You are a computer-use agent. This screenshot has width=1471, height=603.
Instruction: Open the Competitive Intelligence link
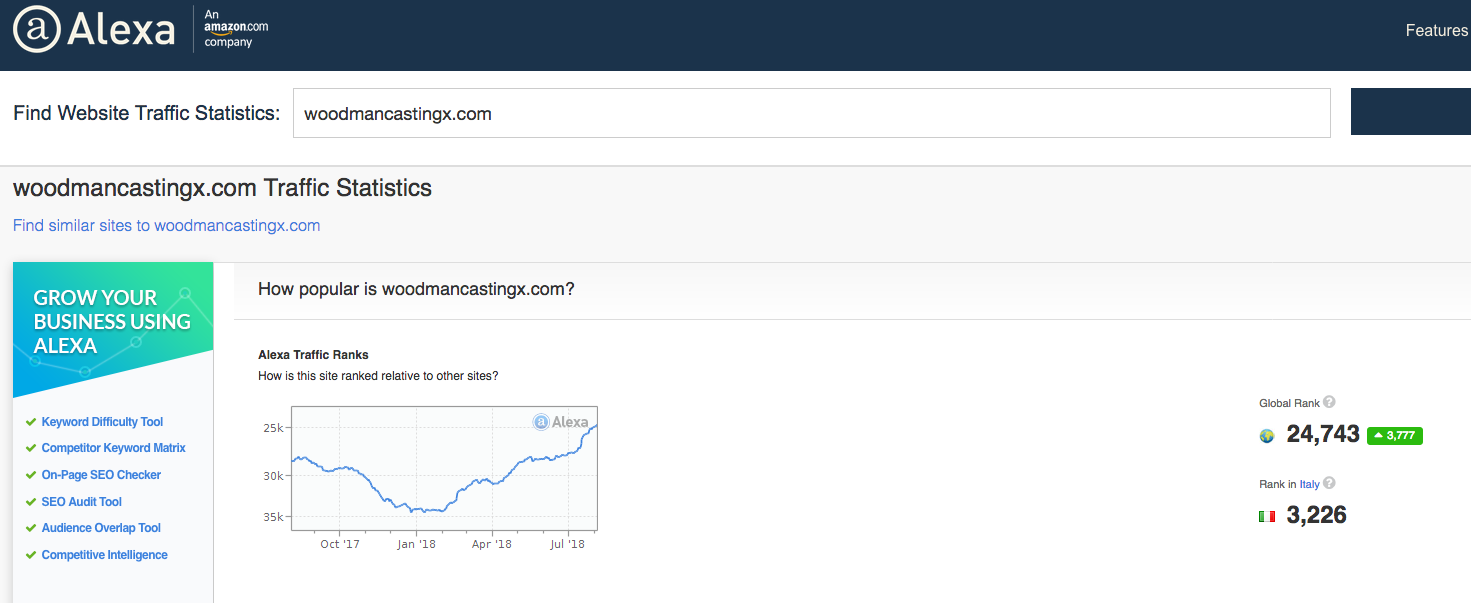pyautogui.click(x=104, y=555)
